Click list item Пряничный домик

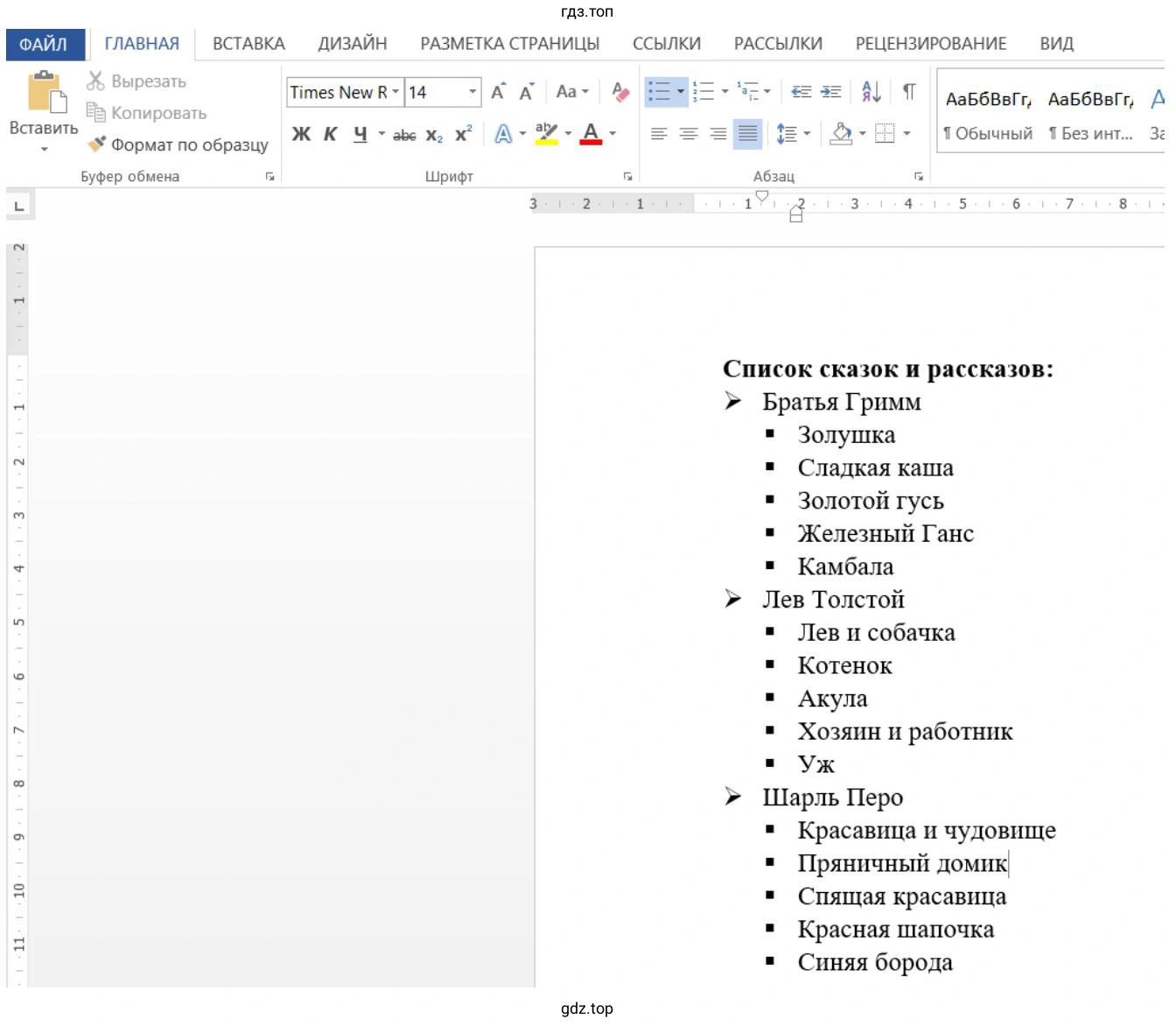coord(902,863)
